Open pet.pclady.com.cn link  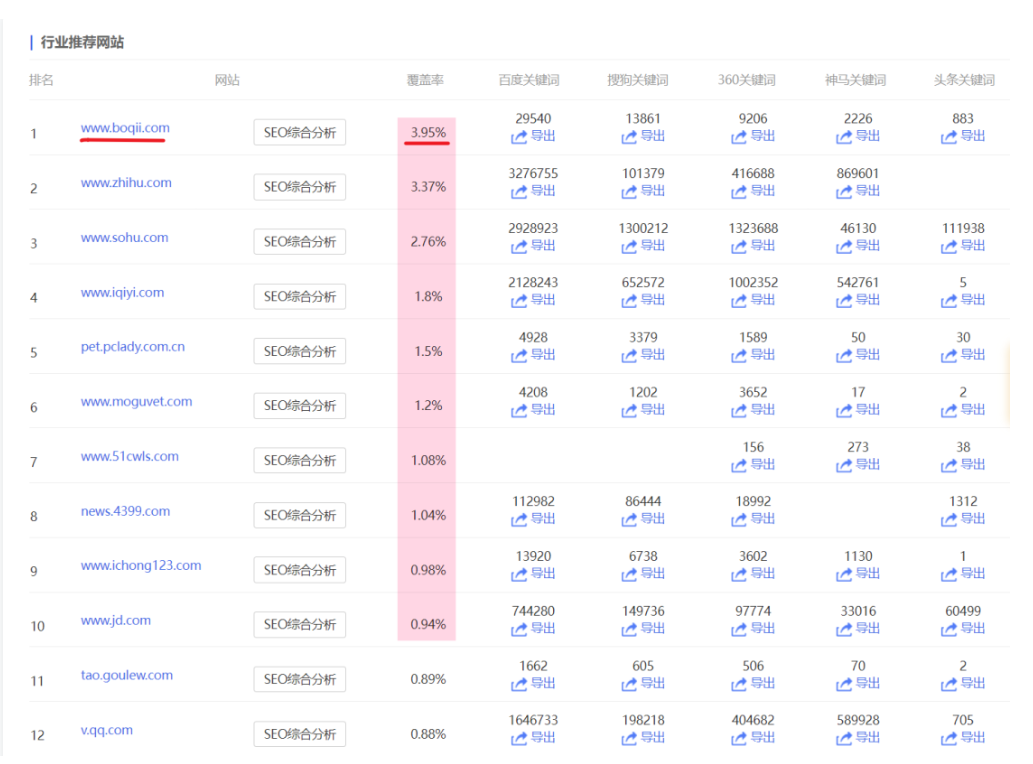click(132, 346)
